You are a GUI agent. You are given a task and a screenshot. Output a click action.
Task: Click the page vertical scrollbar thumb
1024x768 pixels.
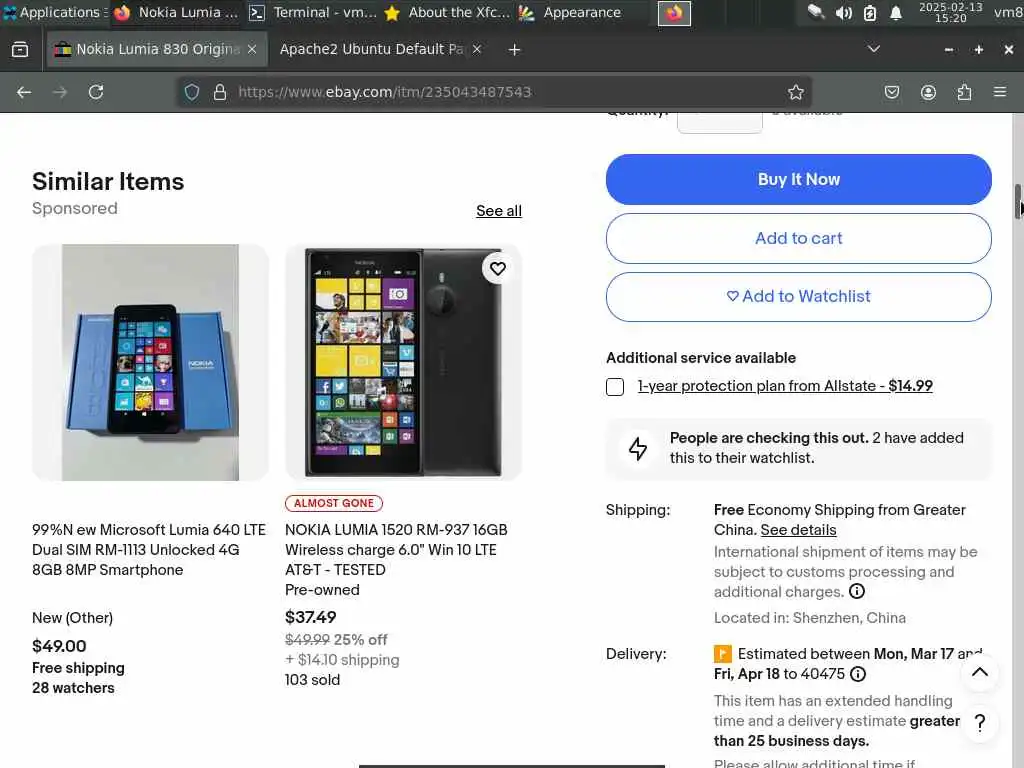click(x=1017, y=201)
